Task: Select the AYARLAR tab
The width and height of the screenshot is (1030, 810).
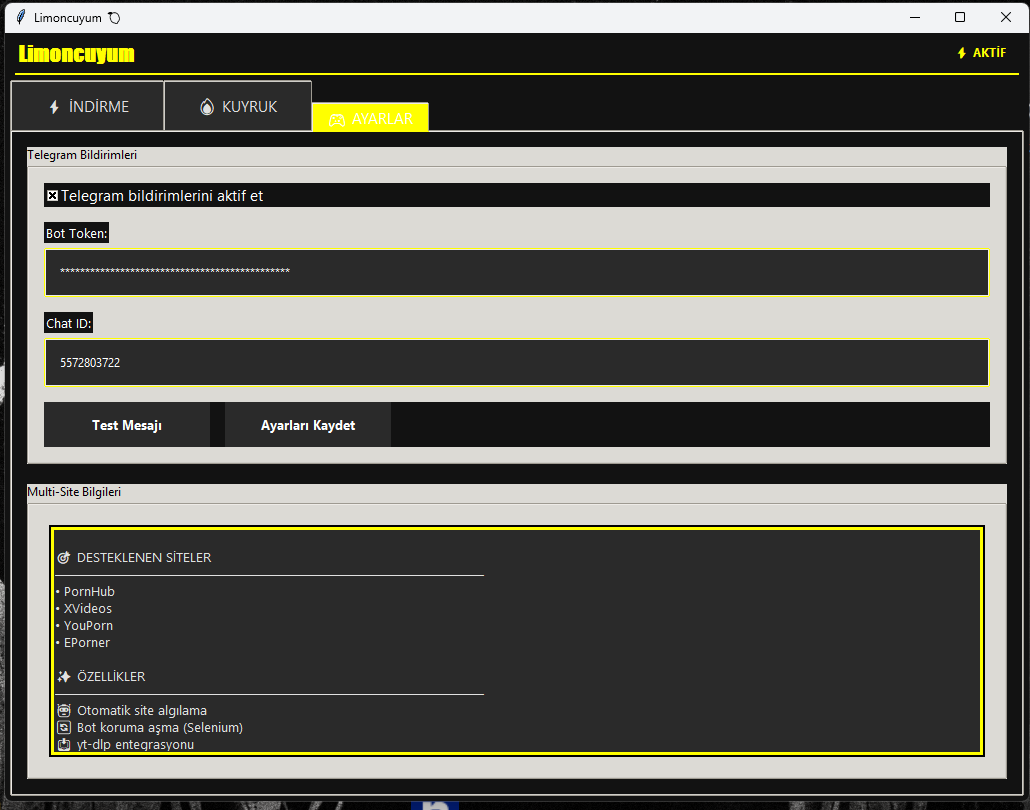Action: [370, 118]
